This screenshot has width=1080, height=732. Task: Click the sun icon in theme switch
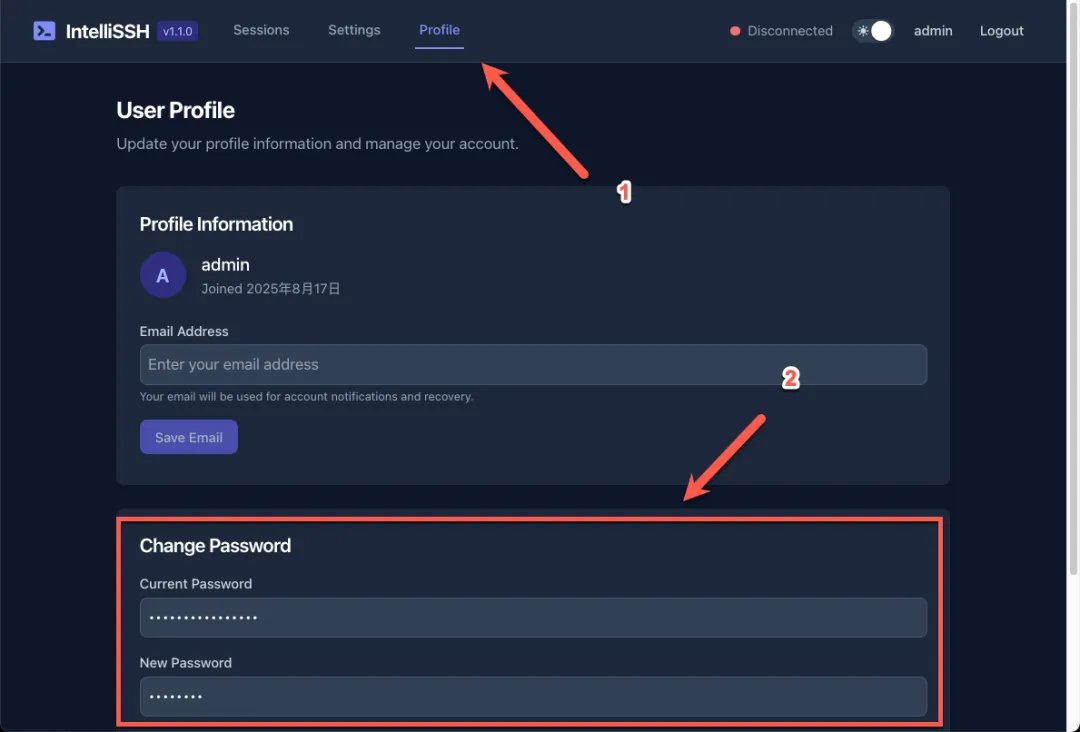pos(862,31)
